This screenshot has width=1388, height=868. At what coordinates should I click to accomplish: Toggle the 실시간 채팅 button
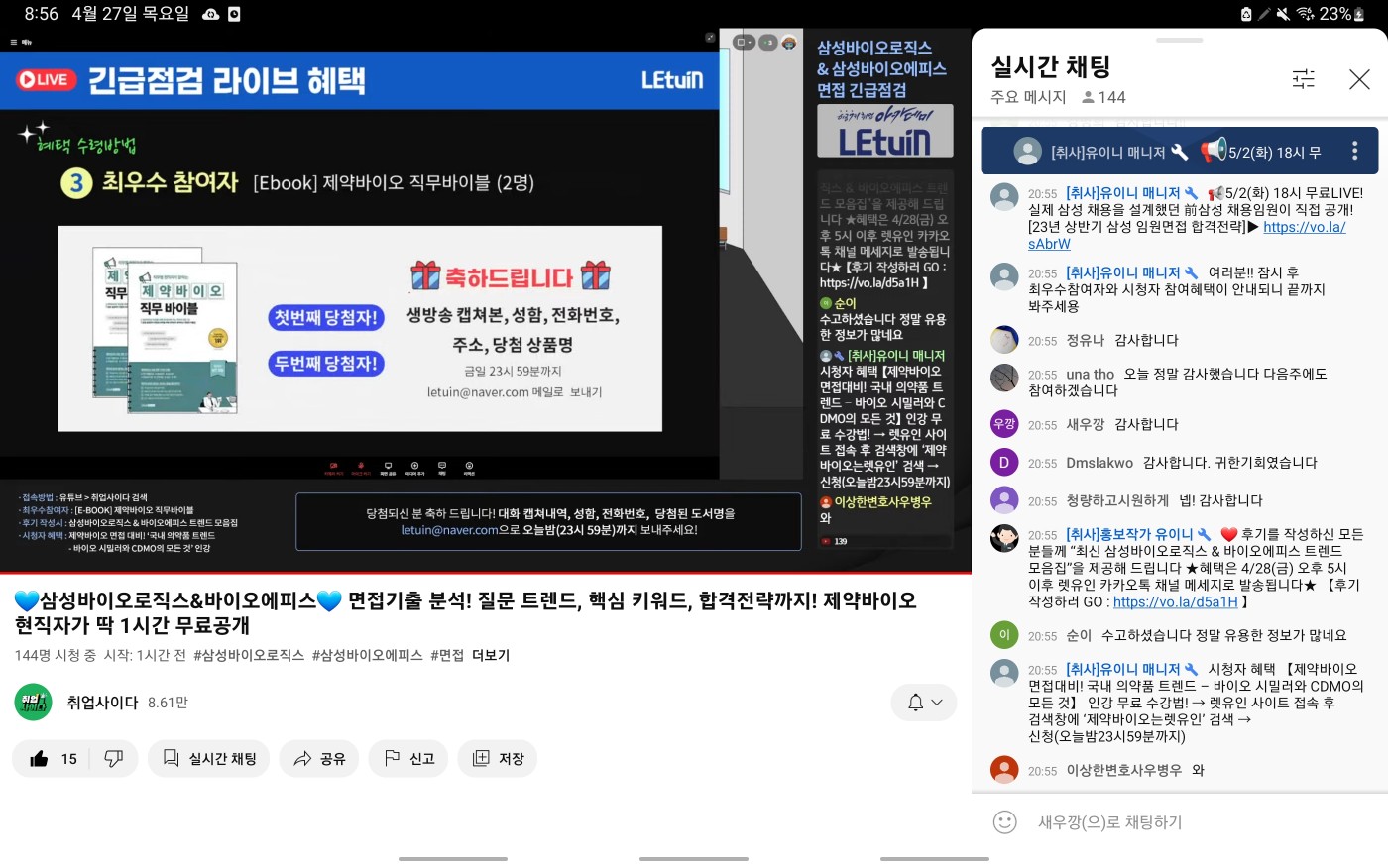point(209,759)
